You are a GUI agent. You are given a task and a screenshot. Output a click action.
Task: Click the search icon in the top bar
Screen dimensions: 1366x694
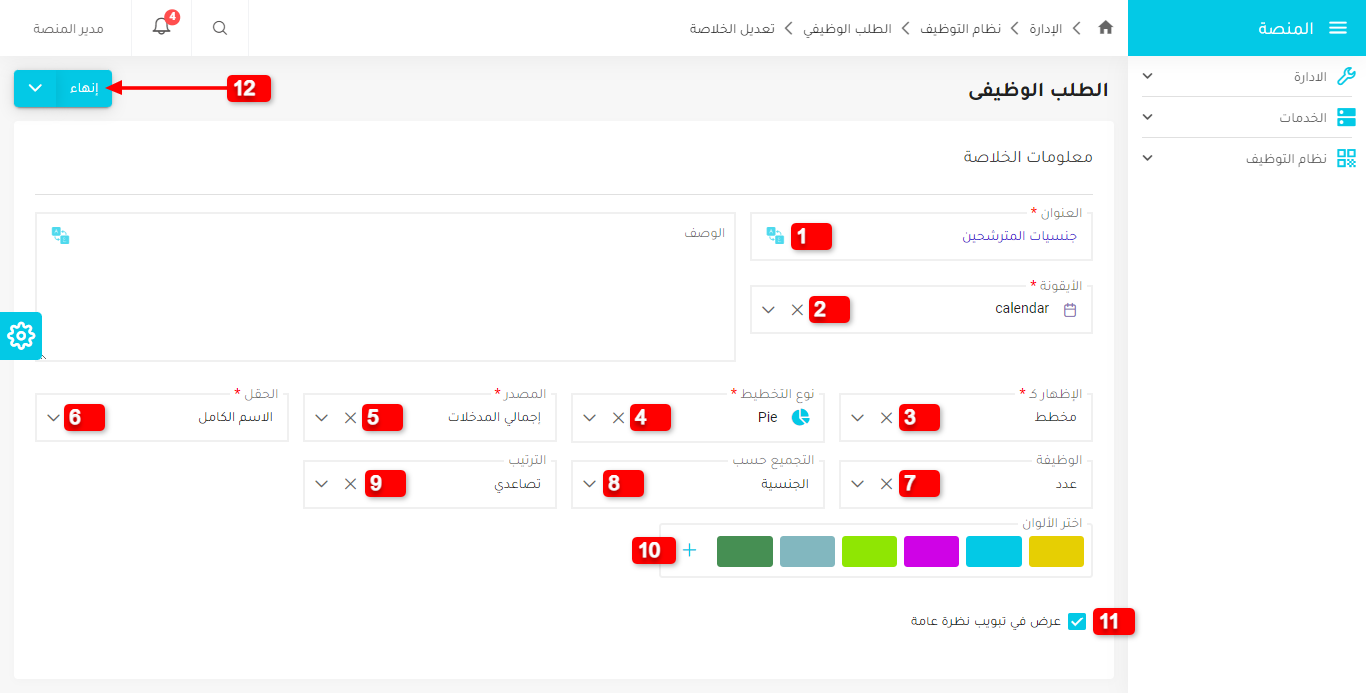(x=219, y=28)
